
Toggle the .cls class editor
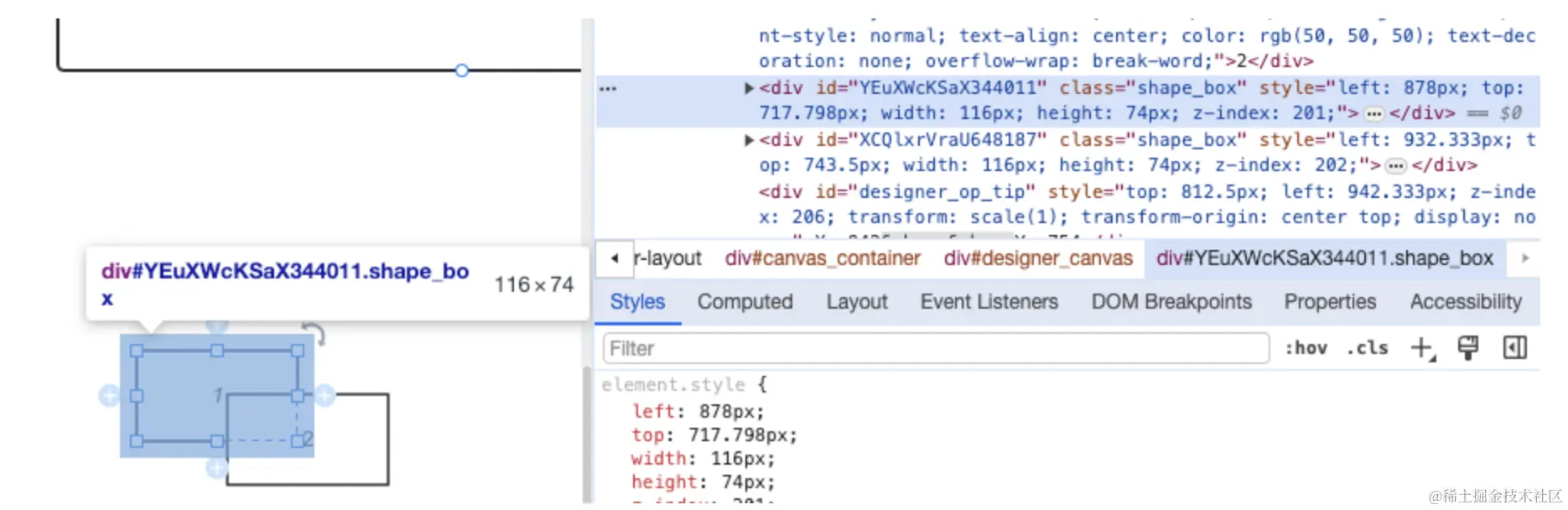pos(1368,348)
